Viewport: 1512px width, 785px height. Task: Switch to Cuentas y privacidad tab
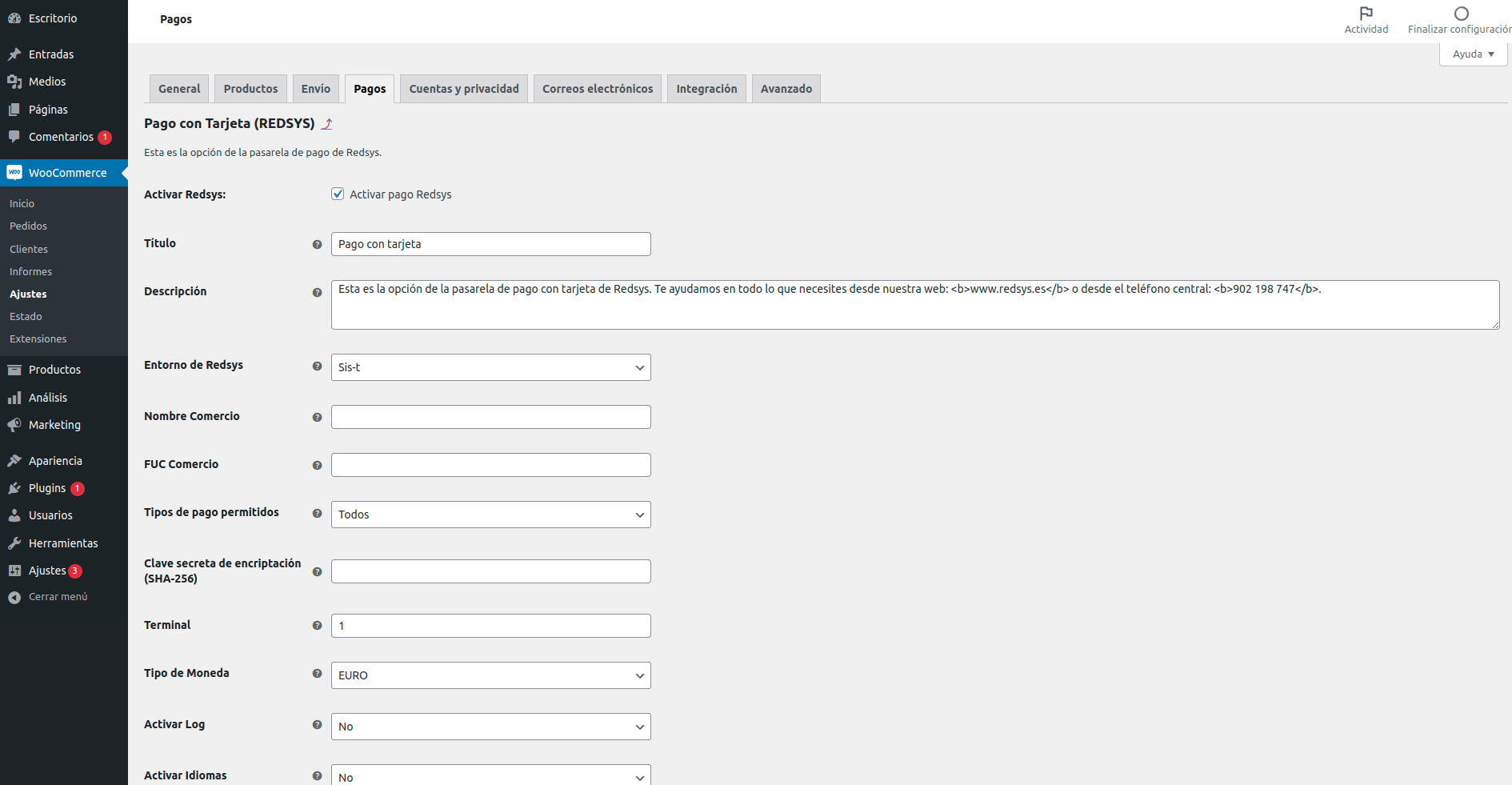tap(464, 89)
